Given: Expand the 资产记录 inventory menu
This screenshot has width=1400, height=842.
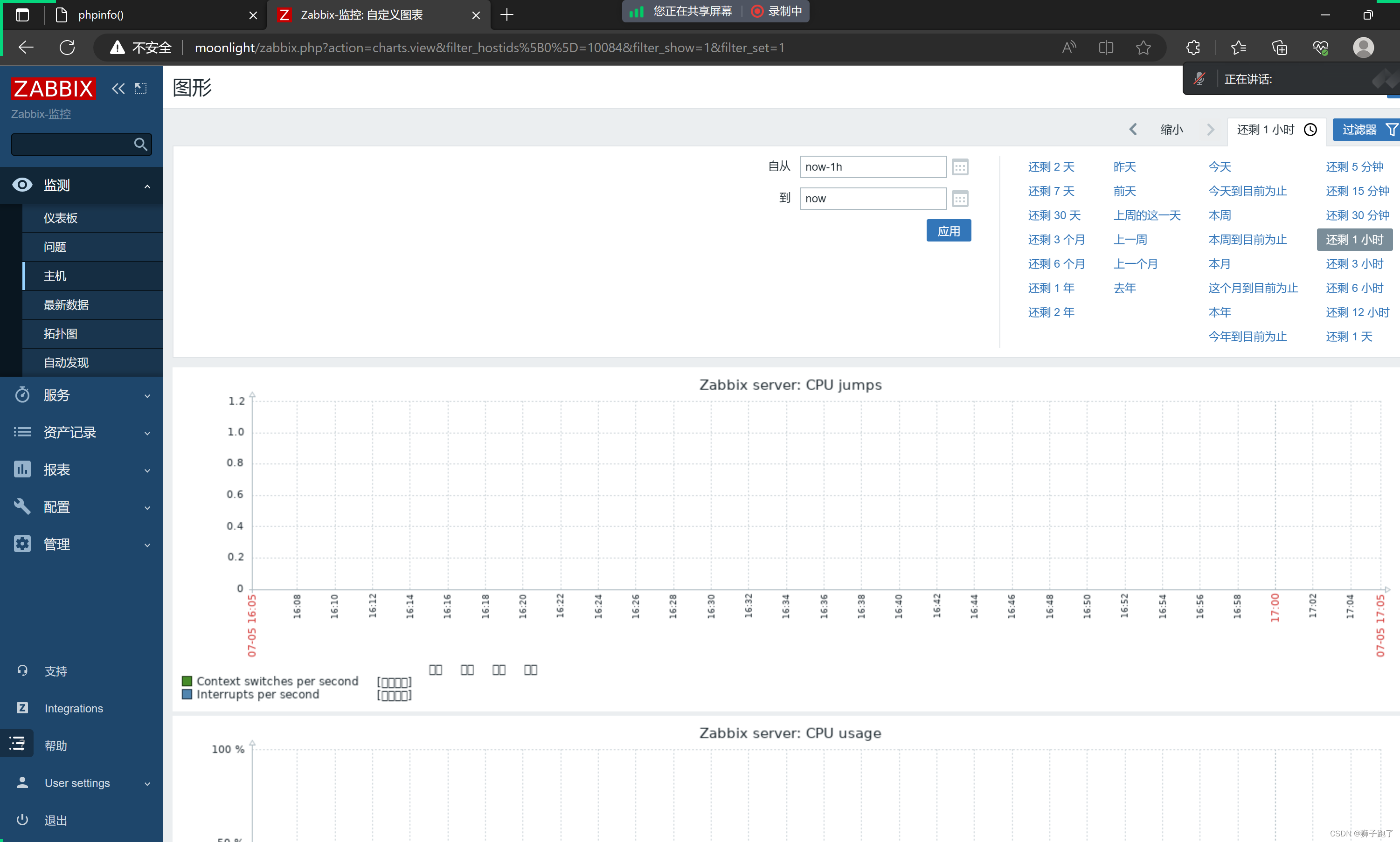Looking at the screenshot, I should pos(82,432).
